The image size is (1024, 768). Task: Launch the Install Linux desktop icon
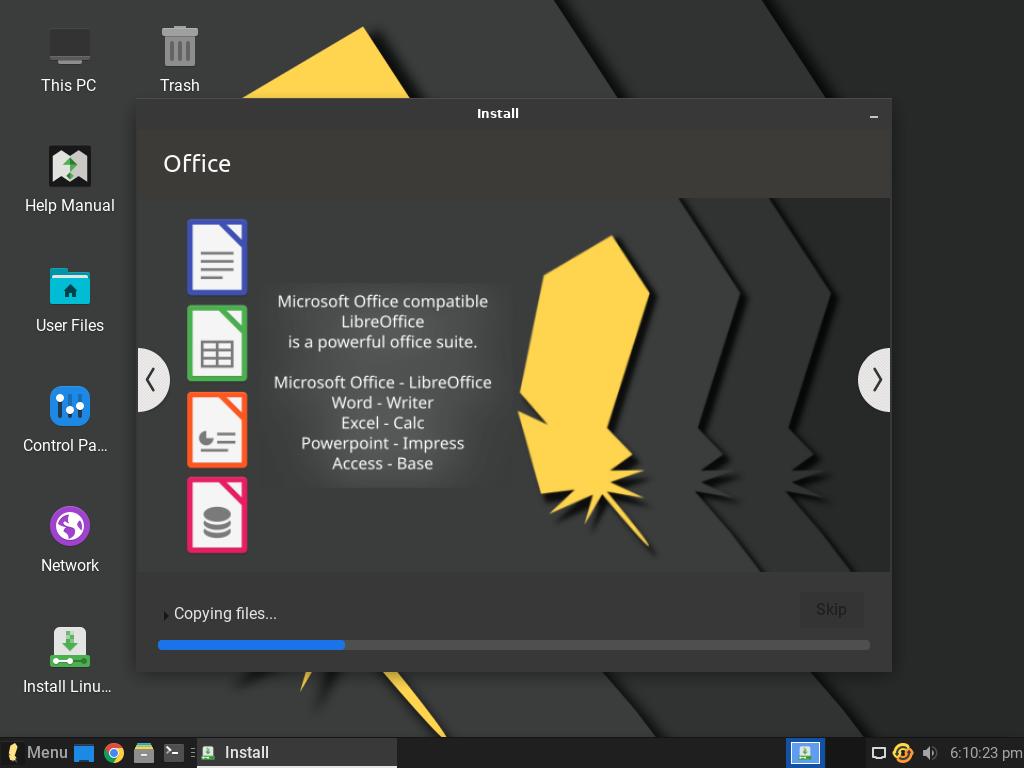70,660
